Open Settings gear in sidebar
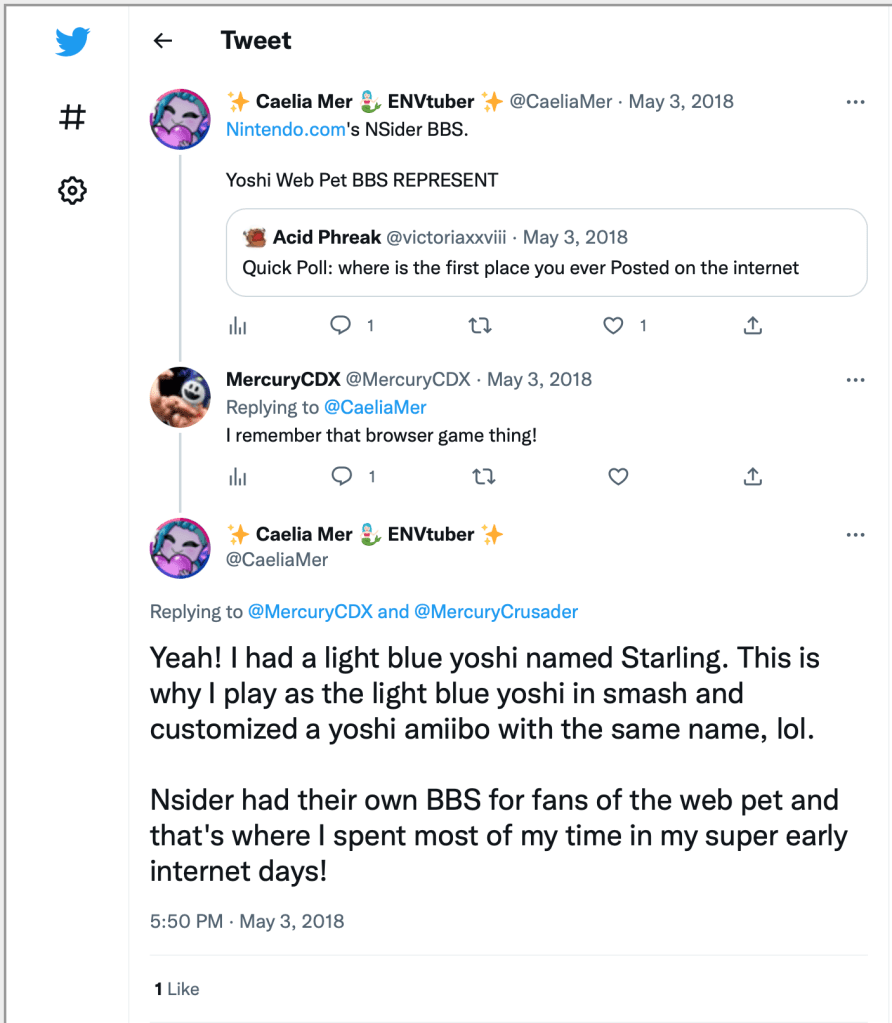892x1023 pixels. 72,190
